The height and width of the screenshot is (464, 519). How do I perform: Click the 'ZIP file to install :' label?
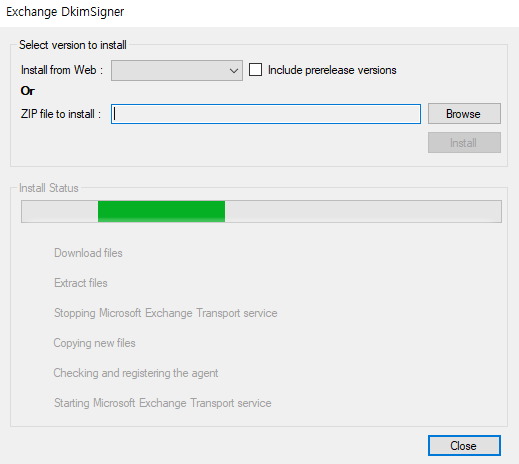pyautogui.click(x=61, y=114)
